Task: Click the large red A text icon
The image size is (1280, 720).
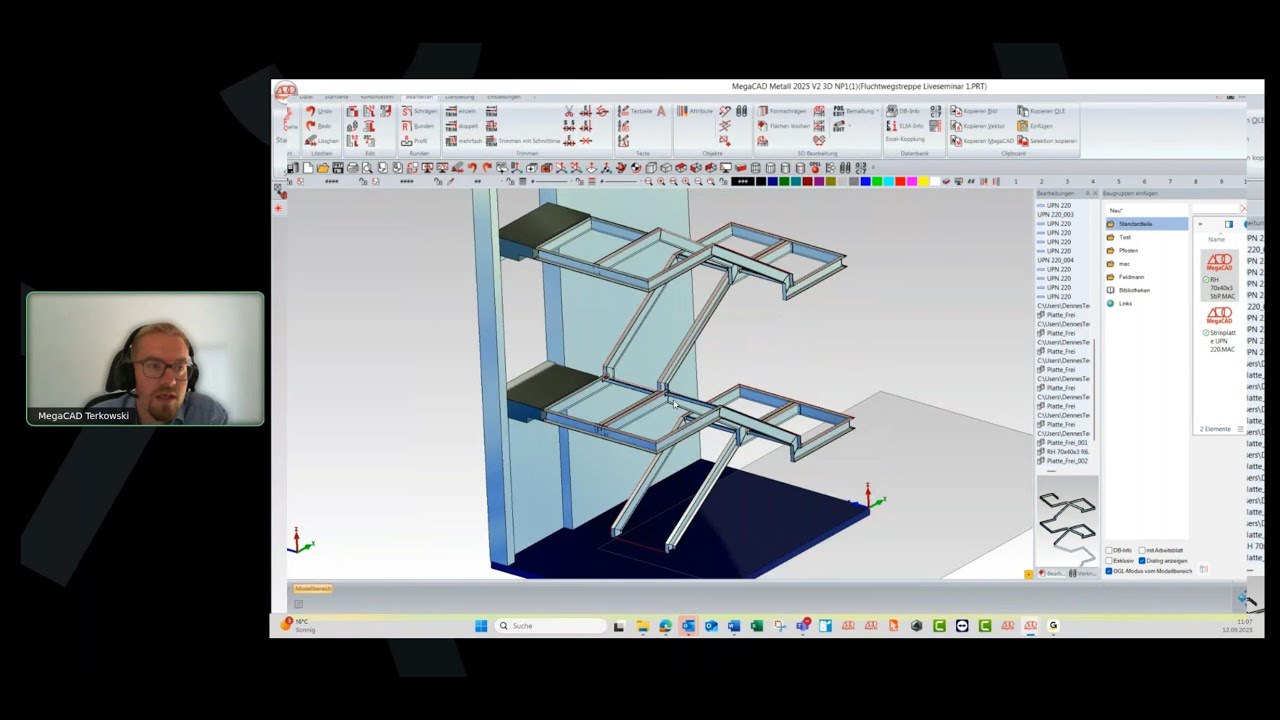Action: [x=661, y=111]
